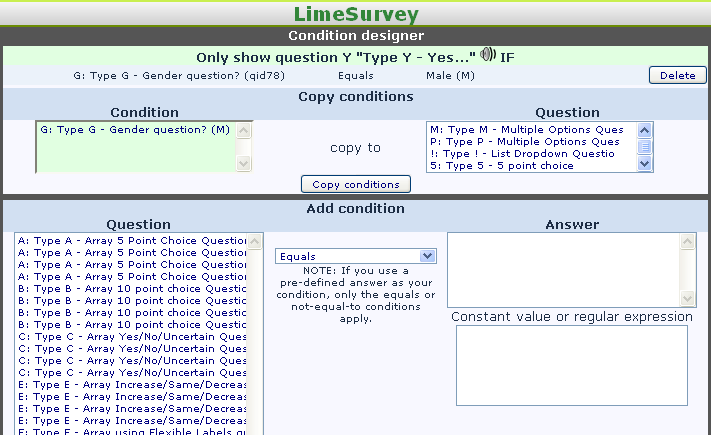The height and width of the screenshot is (435, 711).
Task: Click up arrow in Condition list scrollbar
Action: (245, 130)
